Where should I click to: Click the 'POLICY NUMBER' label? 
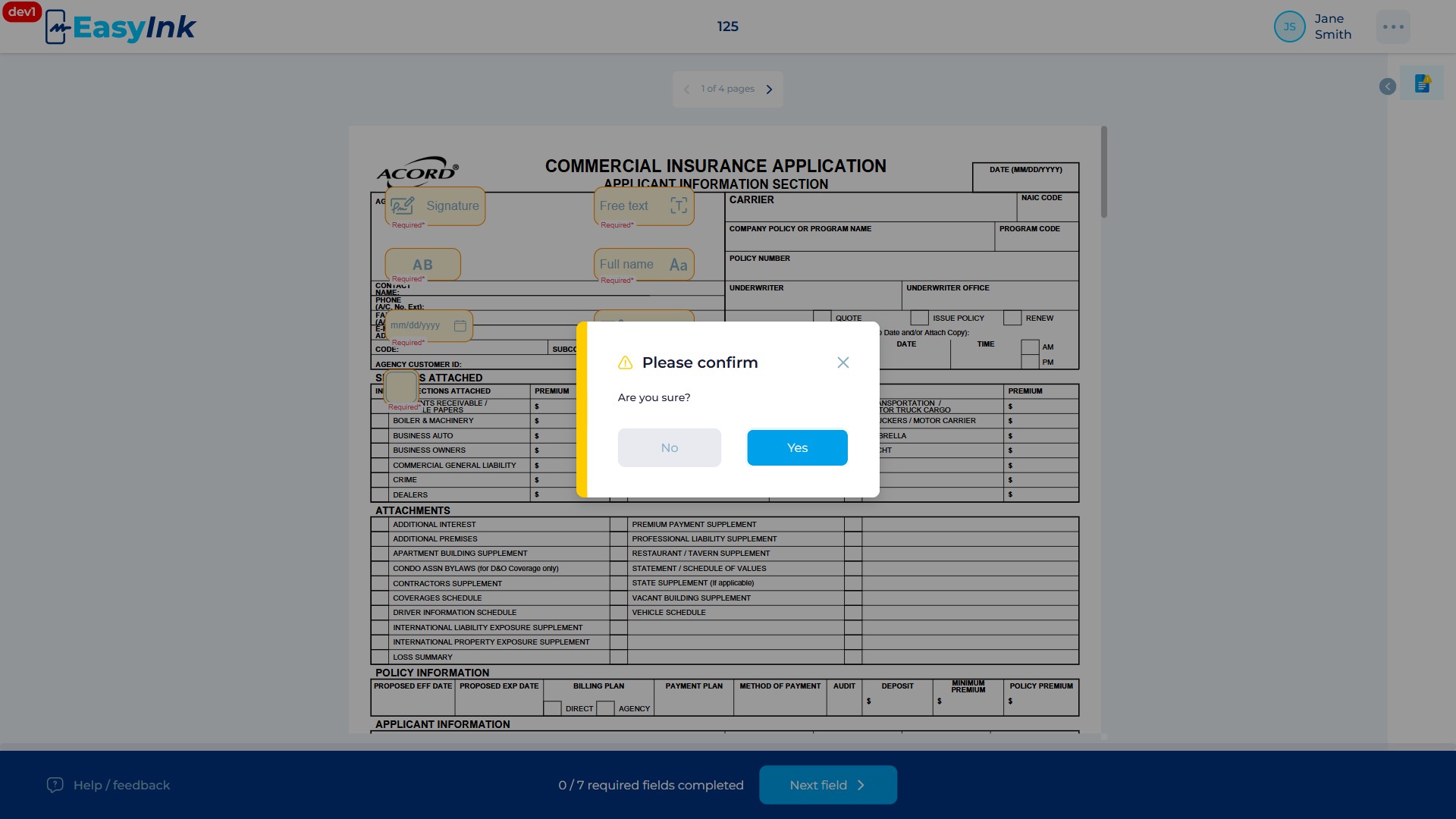(x=759, y=258)
